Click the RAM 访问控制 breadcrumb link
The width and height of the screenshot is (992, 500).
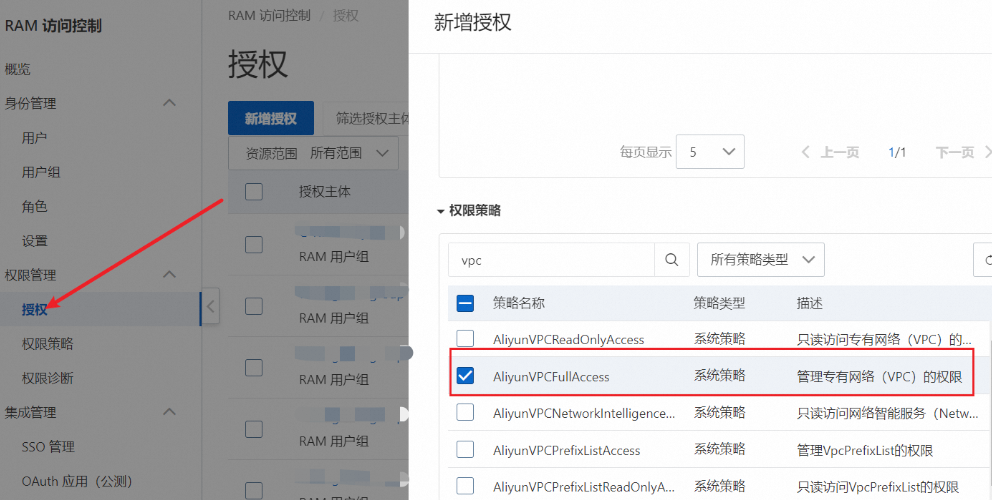click(270, 16)
